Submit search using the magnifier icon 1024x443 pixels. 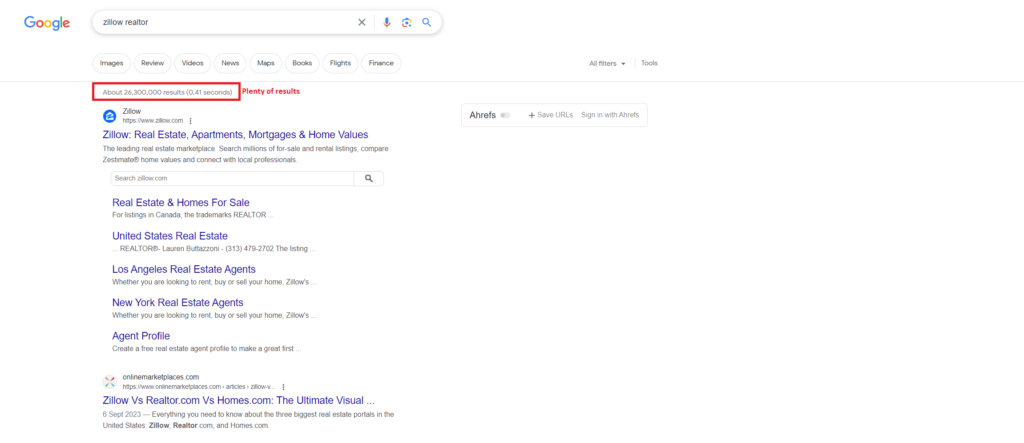[x=426, y=22]
